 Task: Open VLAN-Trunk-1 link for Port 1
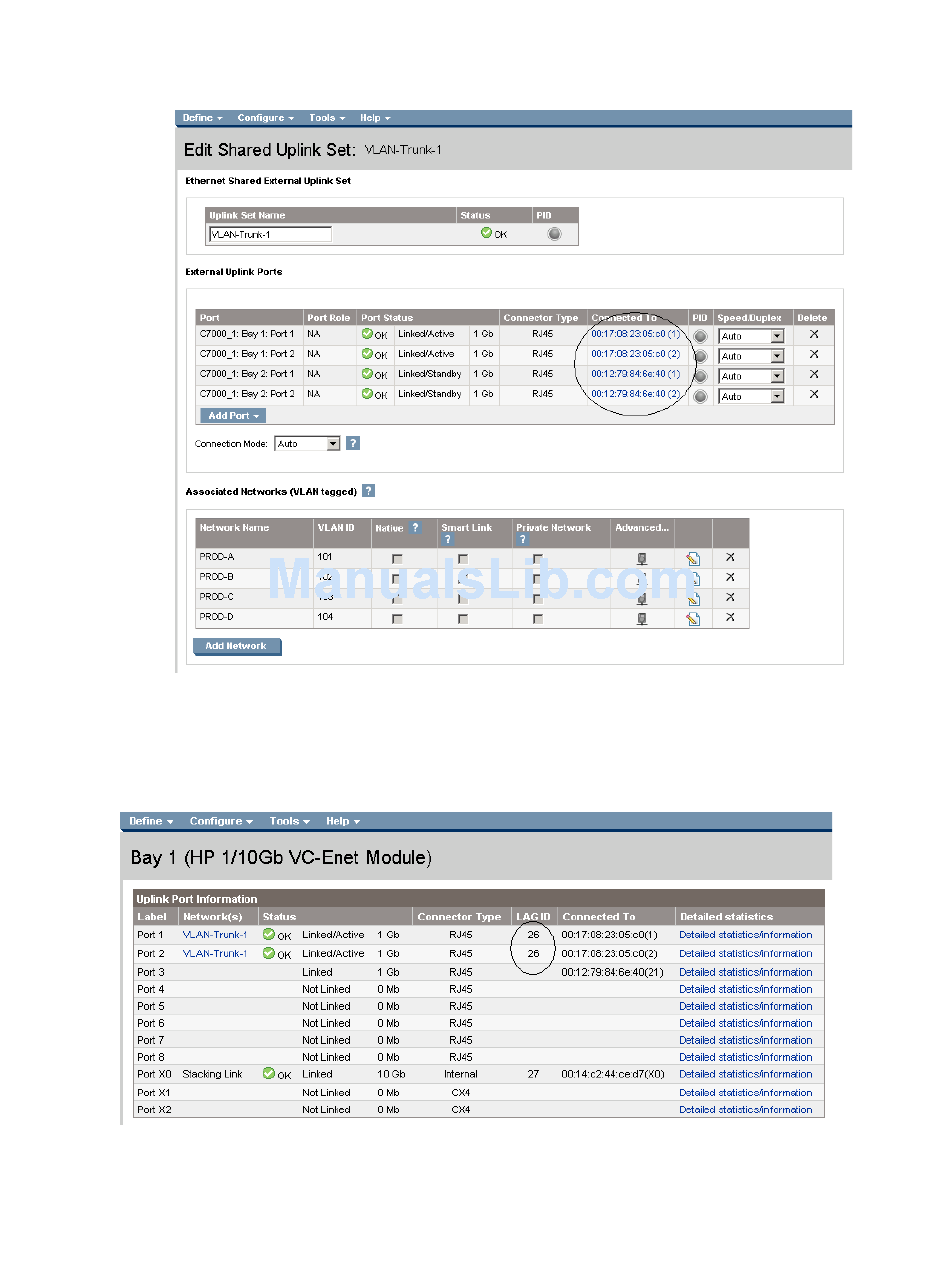[x=215, y=935]
